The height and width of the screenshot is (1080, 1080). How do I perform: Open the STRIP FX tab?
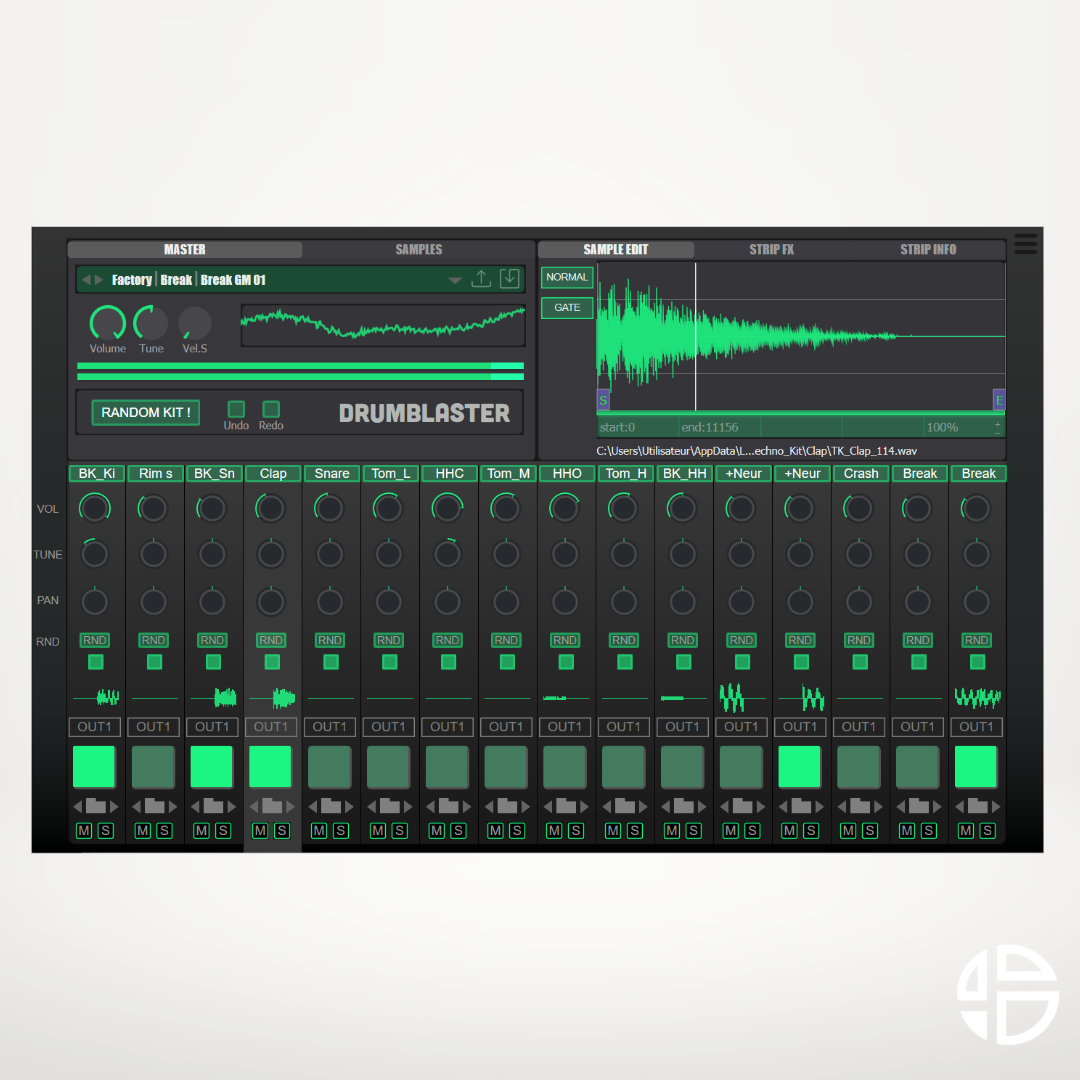(x=771, y=249)
